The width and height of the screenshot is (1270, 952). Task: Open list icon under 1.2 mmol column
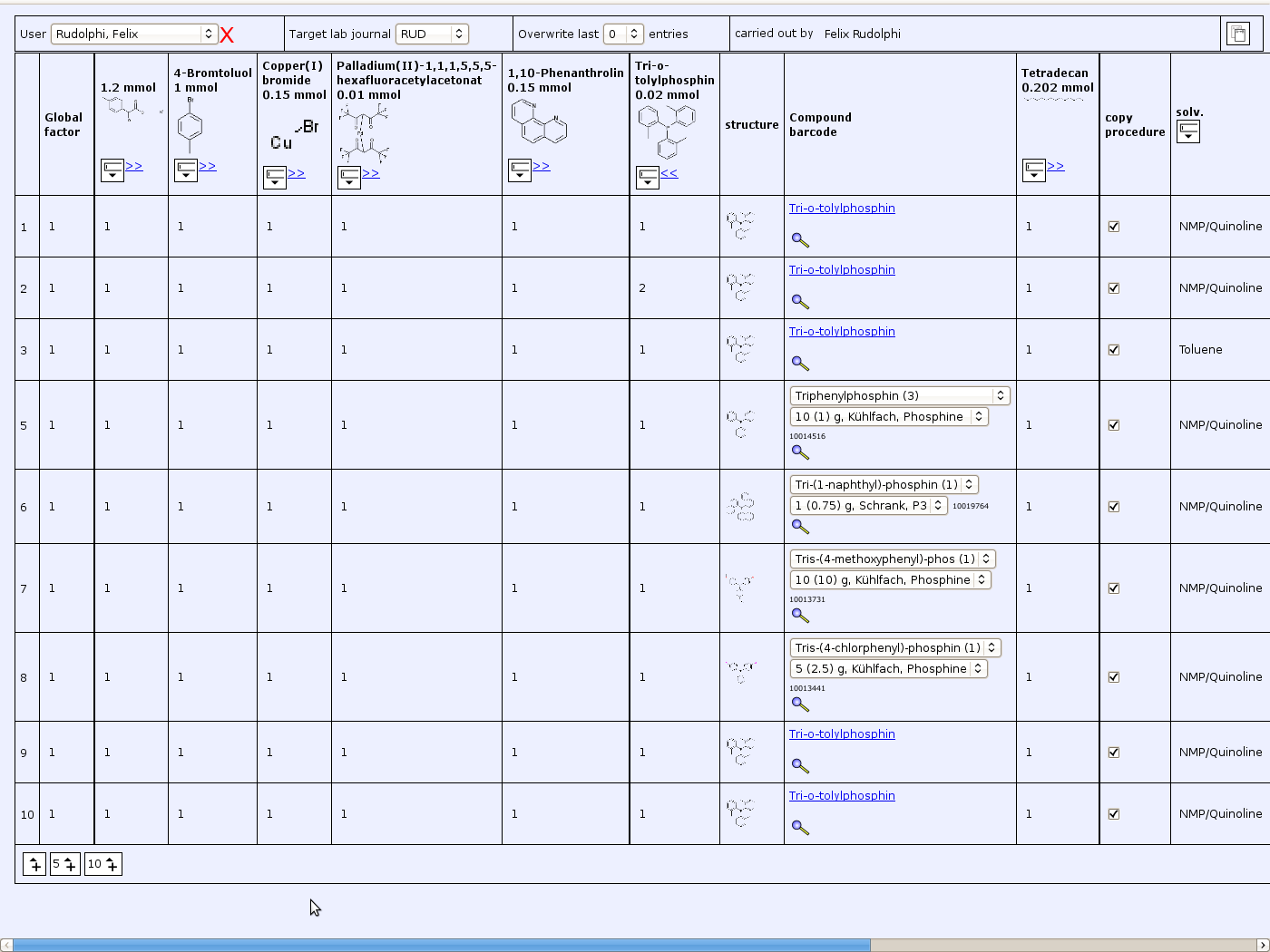[112, 170]
